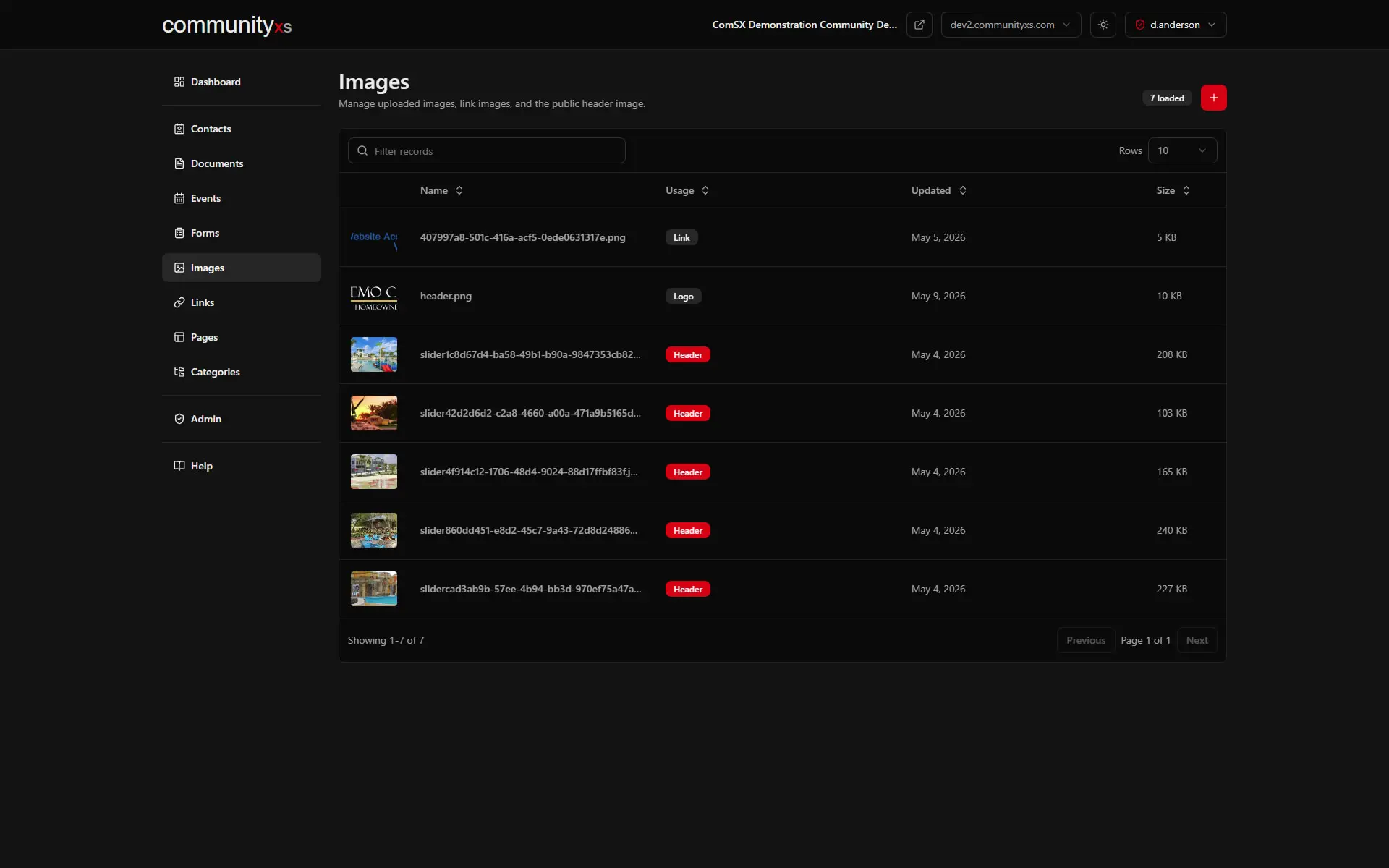Viewport: 1389px width, 868px height.
Task: Click the communityxs logo
Action: coord(227,25)
